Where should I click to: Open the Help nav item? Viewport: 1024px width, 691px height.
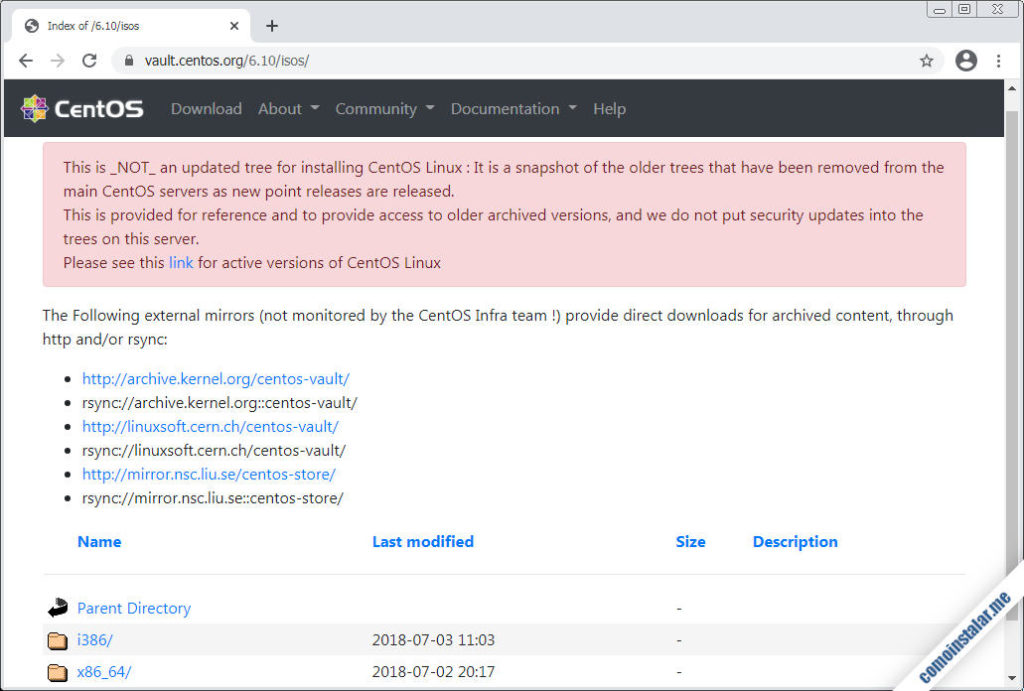coord(609,109)
